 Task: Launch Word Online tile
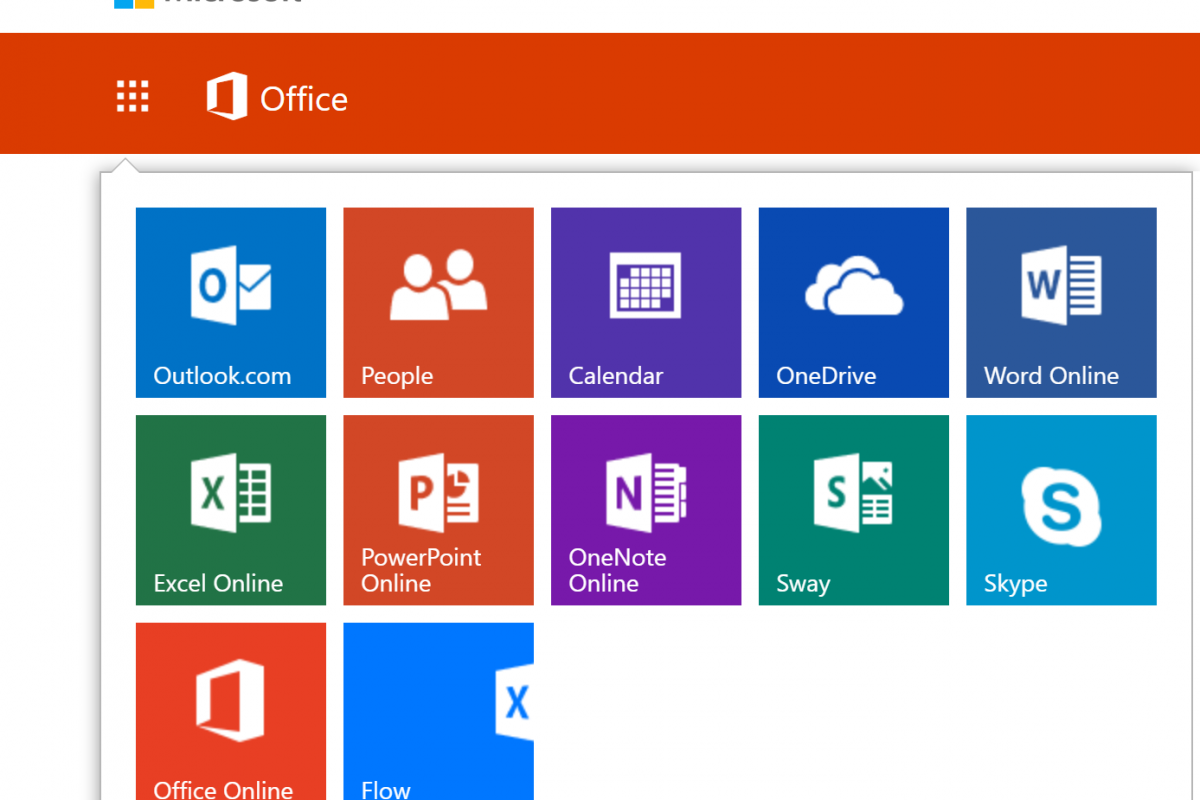pyautogui.click(x=1061, y=302)
